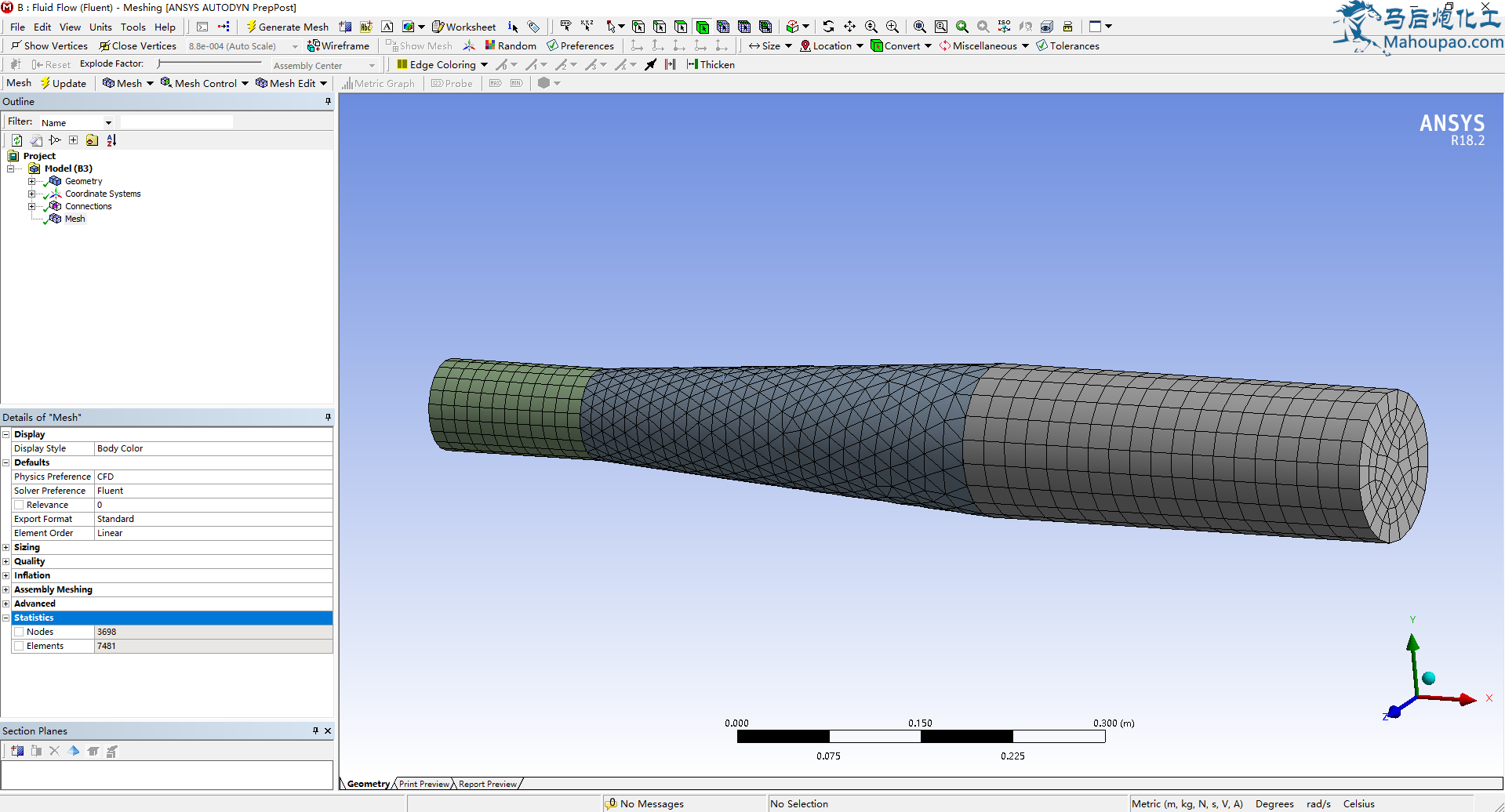Switch to the Print Preview tab
The image size is (1505, 812).
pyautogui.click(x=424, y=784)
